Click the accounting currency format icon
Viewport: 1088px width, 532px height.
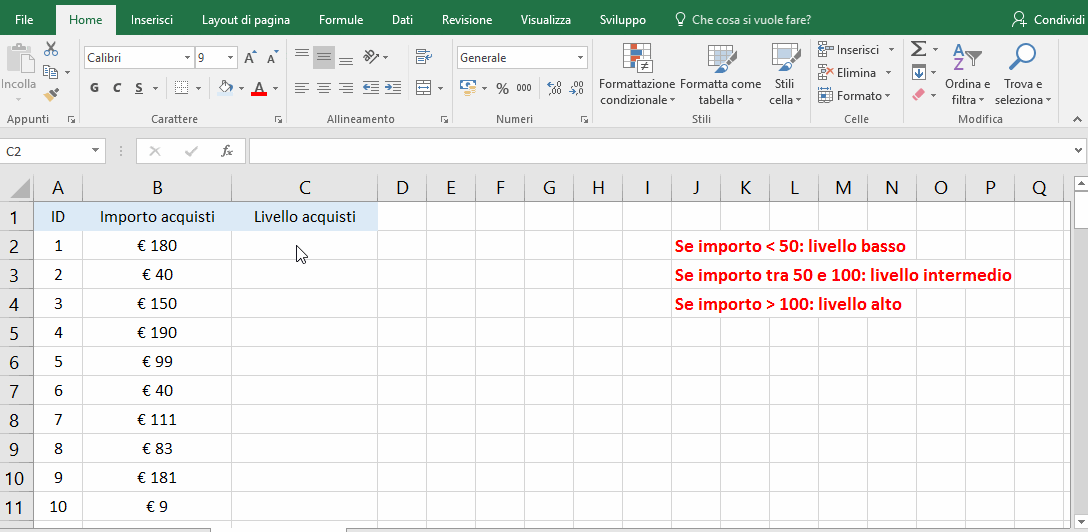(468, 88)
